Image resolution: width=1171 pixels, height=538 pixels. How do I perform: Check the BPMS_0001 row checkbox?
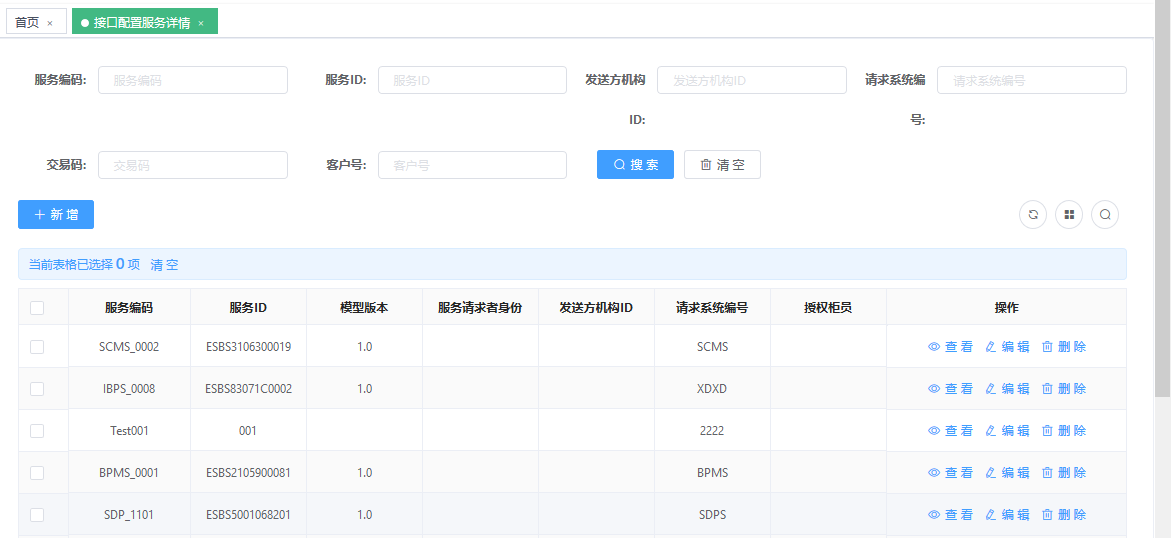pos(37,472)
